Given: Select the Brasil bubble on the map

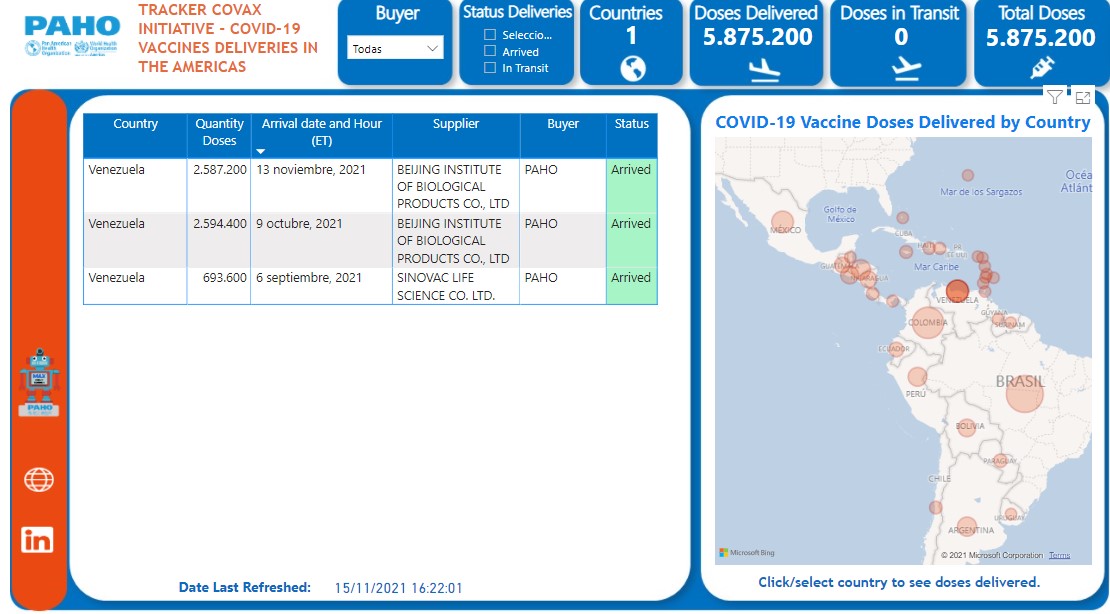Looking at the screenshot, I should click(1024, 393).
